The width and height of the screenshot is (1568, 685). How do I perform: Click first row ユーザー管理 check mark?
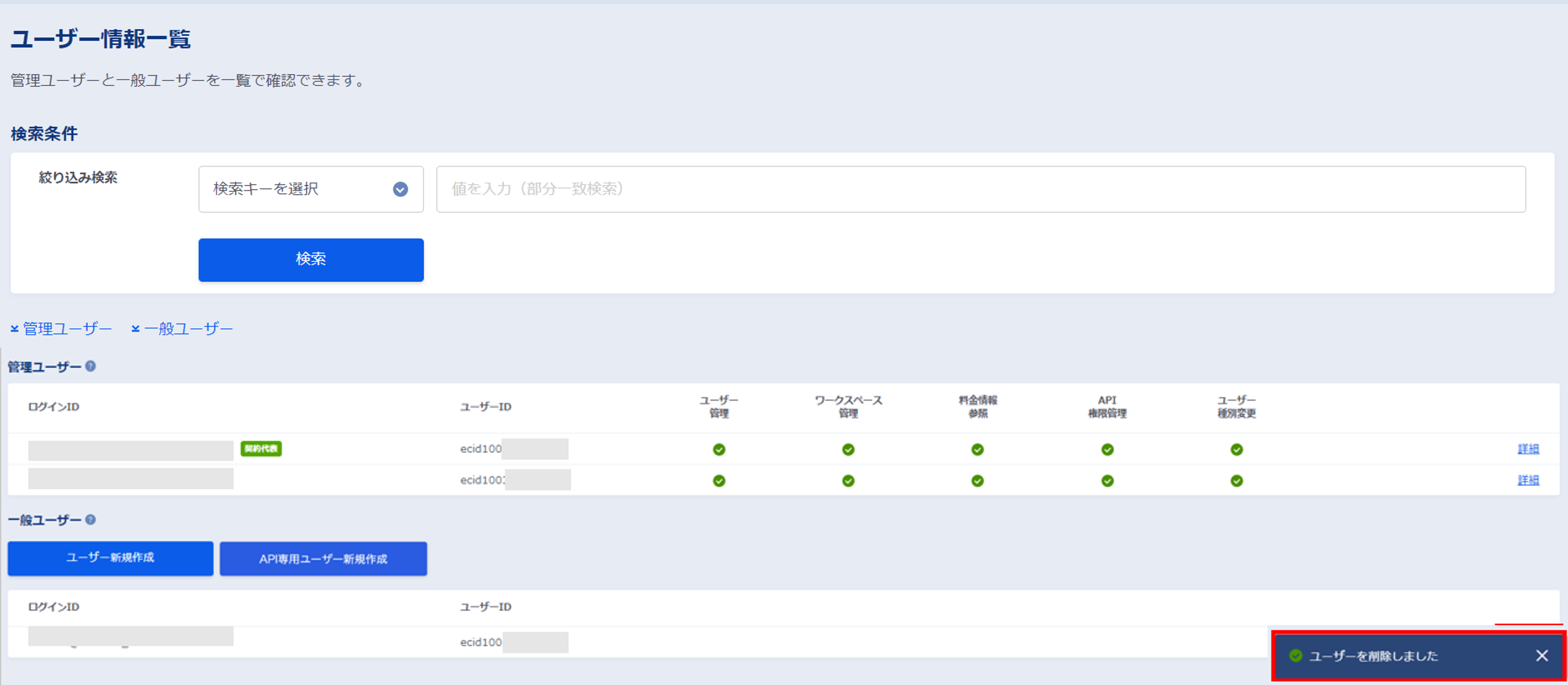(719, 450)
